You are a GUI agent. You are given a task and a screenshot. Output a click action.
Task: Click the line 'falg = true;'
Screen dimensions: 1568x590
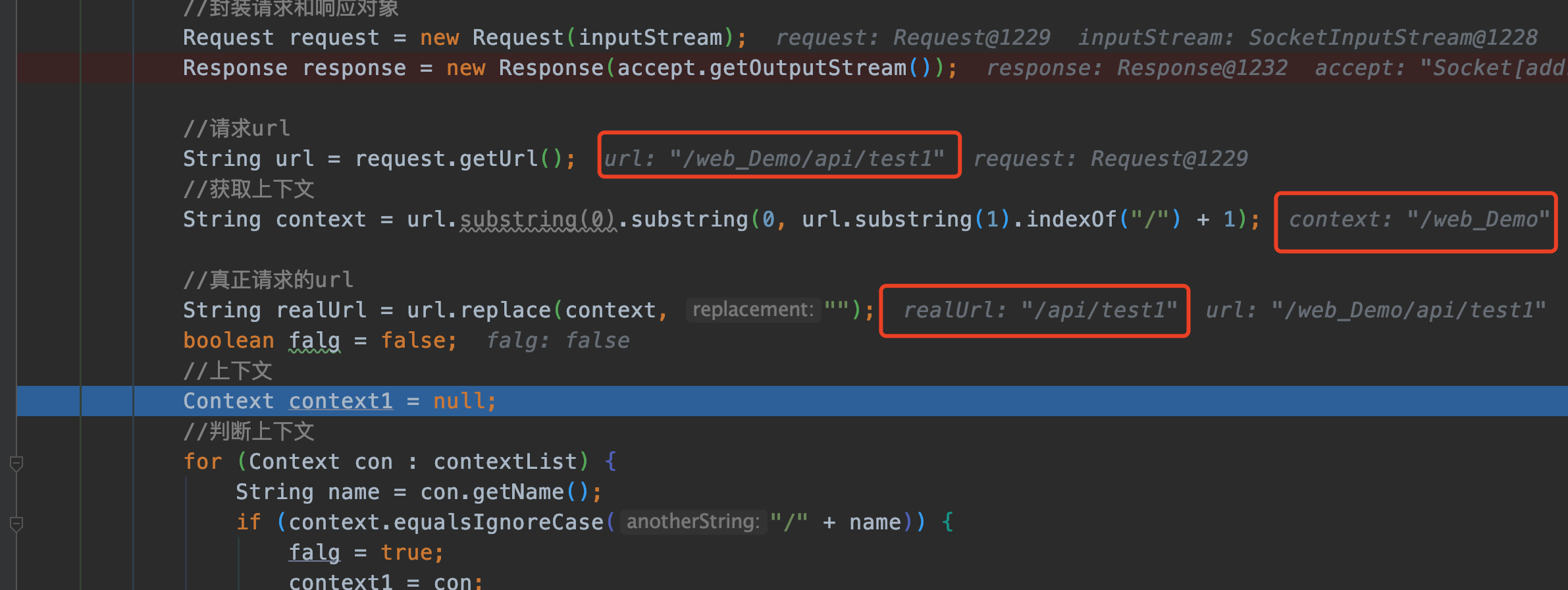coord(367,552)
